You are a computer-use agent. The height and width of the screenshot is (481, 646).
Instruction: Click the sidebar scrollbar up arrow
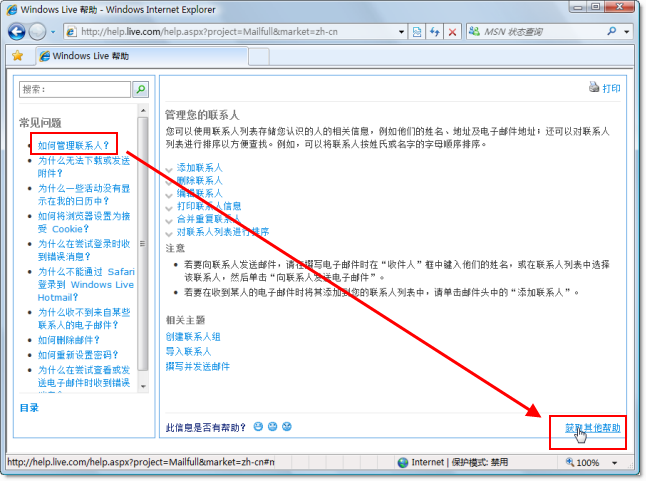[x=143, y=110]
